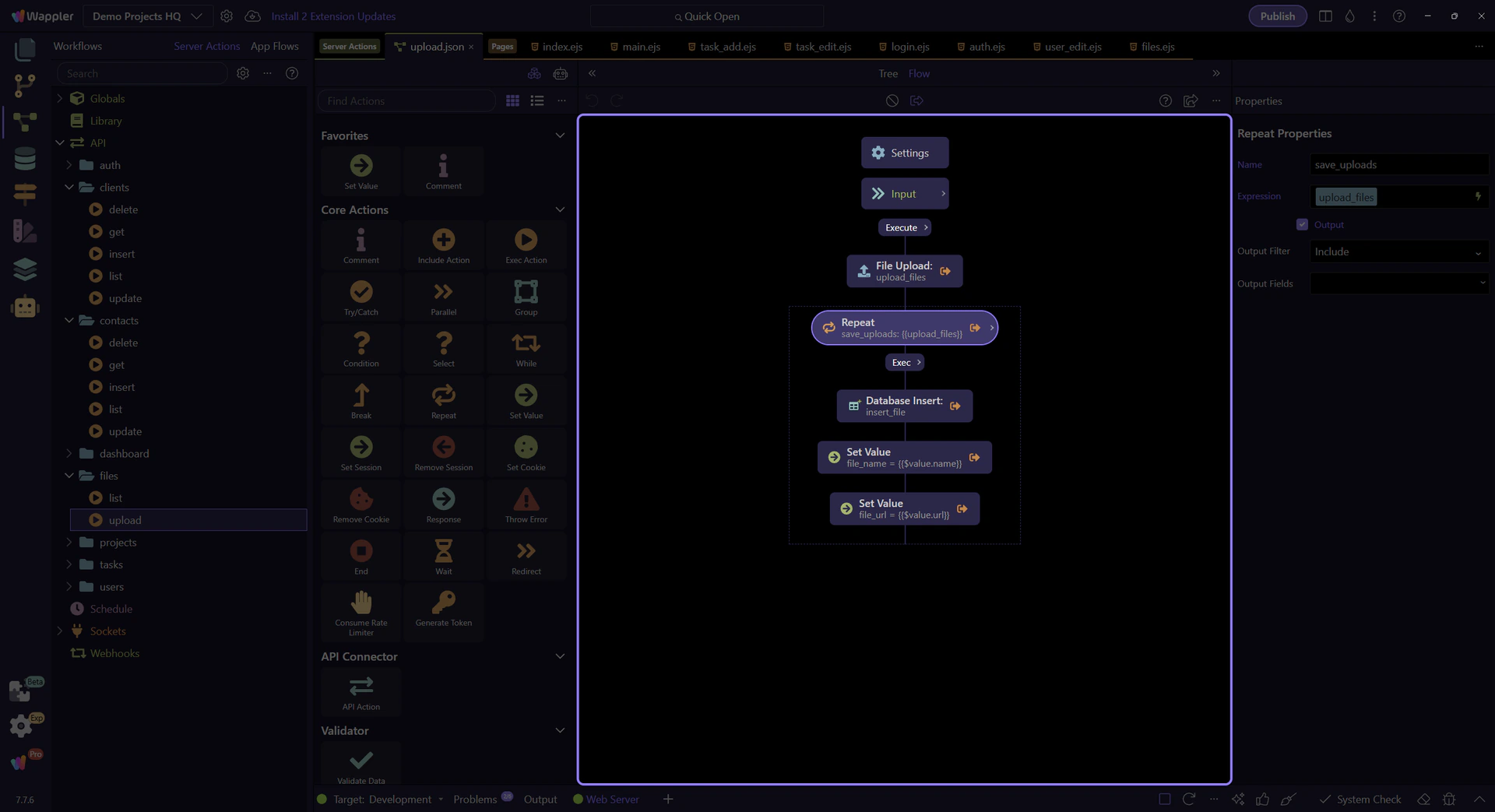
Task: Click the Throw Error action icon
Action: point(526,501)
